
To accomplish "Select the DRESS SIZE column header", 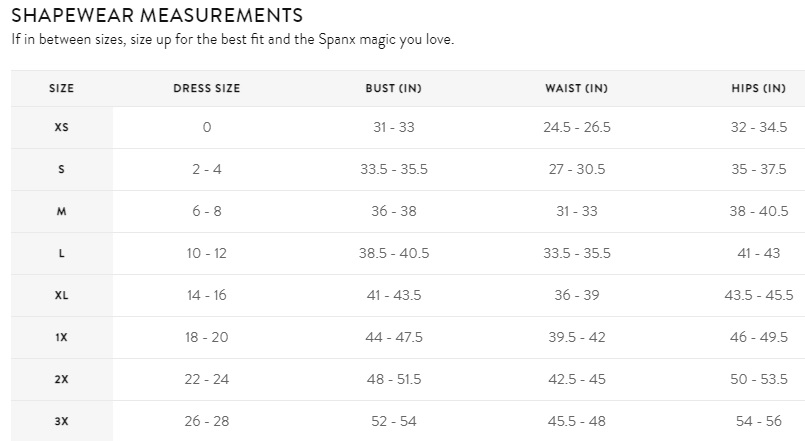I will click(206, 88).
